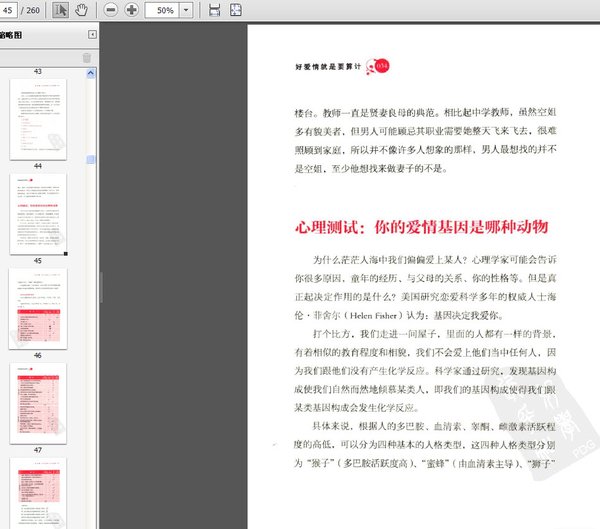Click the trash icon in thumbnails panel

[x=87, y=58]
